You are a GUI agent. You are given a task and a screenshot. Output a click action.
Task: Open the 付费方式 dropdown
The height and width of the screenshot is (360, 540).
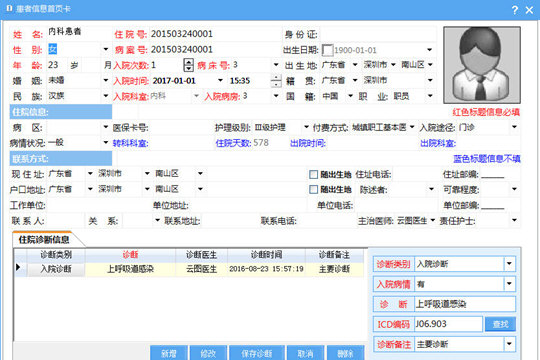pos(412,127)
